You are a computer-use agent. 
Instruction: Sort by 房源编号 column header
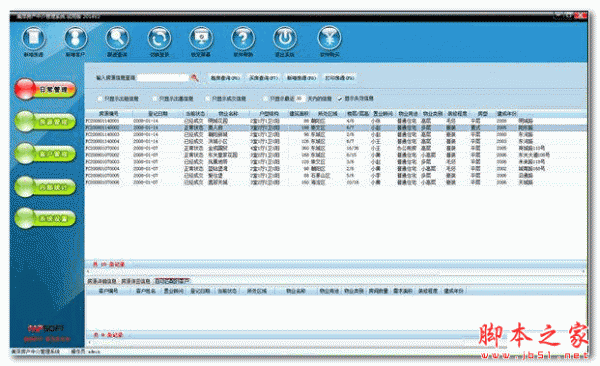pyautogui.click(x=109, y=114)
